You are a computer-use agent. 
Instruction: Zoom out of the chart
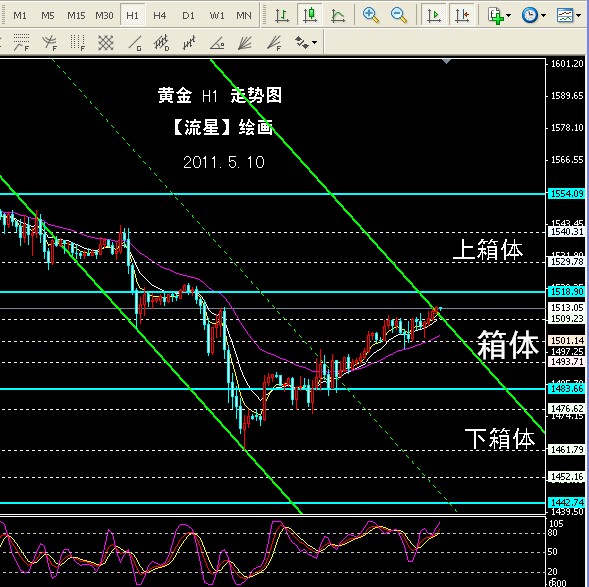point(399,15)
